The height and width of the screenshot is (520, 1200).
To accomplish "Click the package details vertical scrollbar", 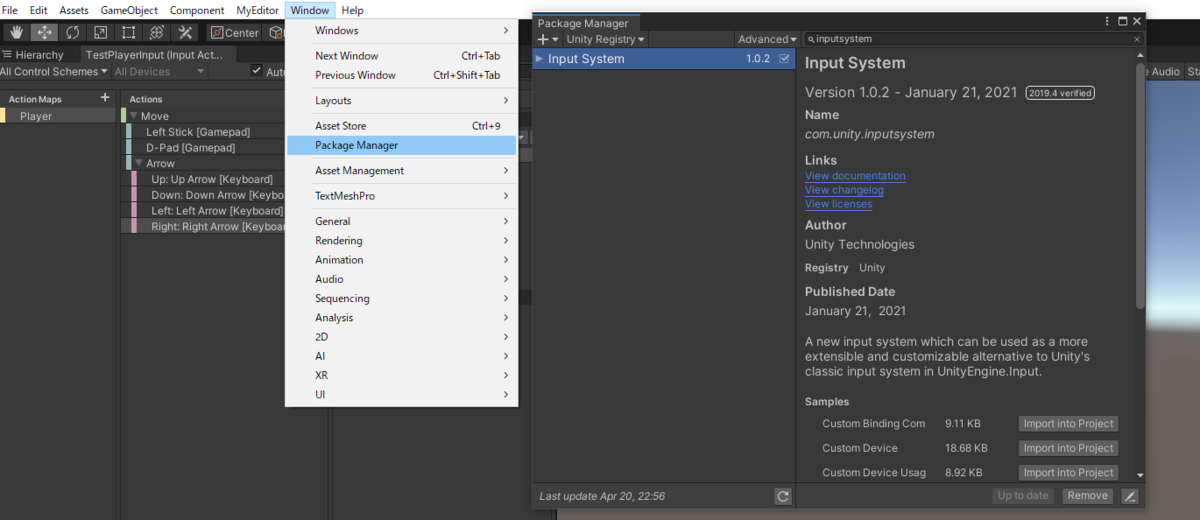I will tap(1140, 185).
